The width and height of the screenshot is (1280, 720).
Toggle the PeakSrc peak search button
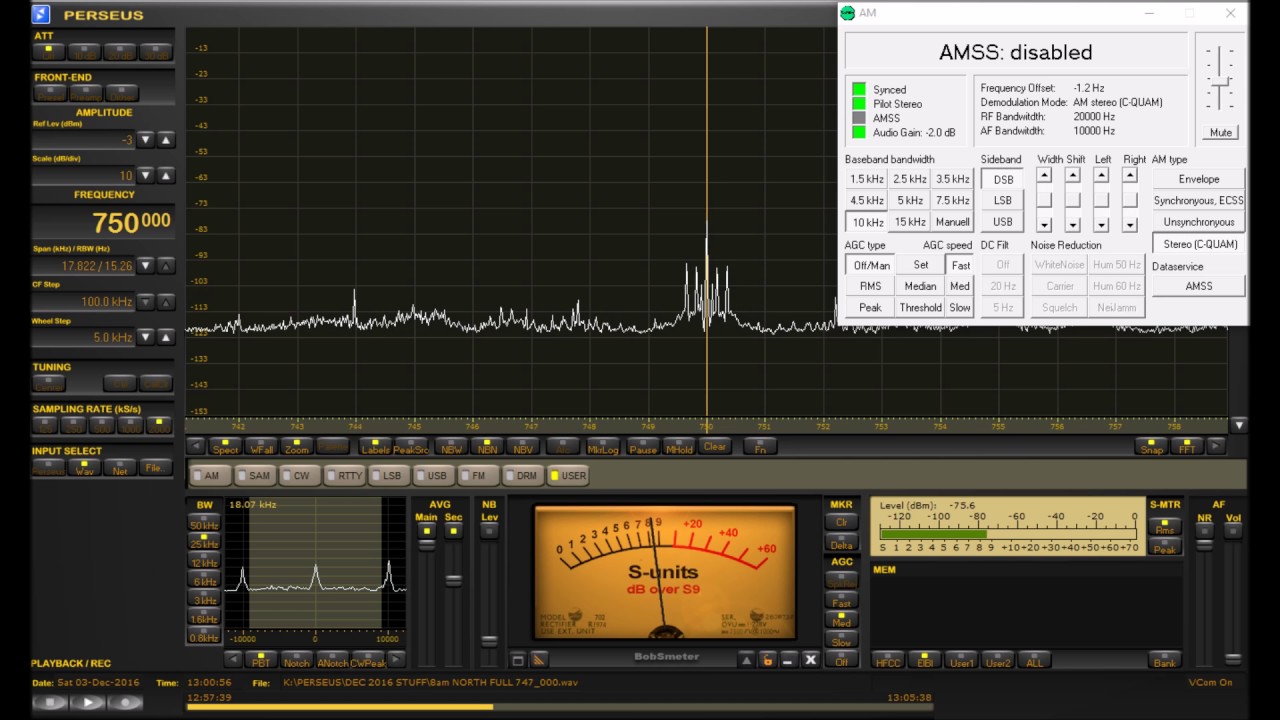[x=411, y=447]
